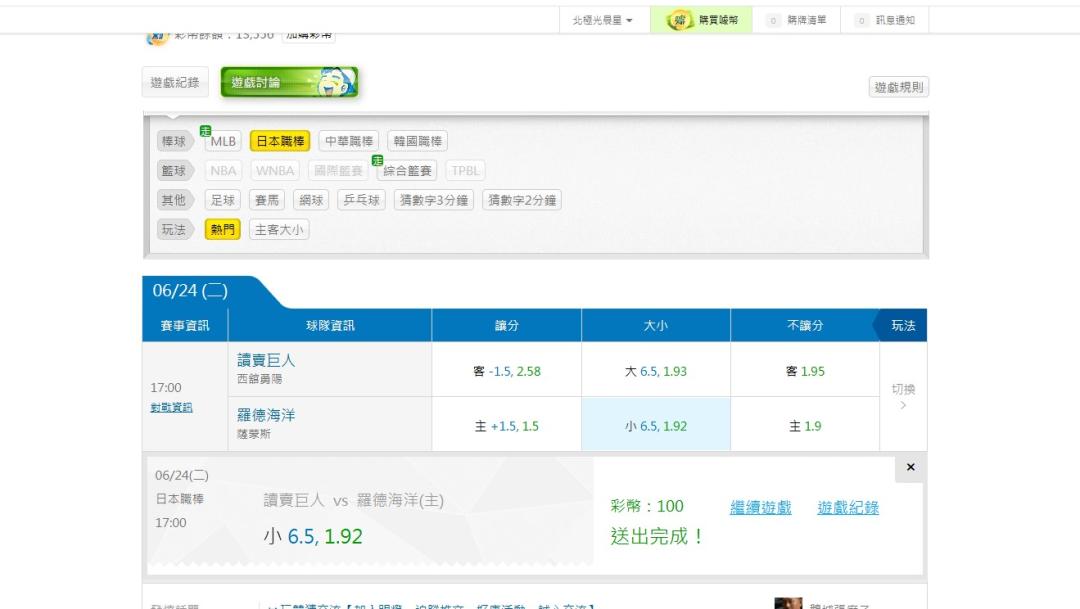Click the 籃球 category label
1080x609 pixels.
point(174,171)
